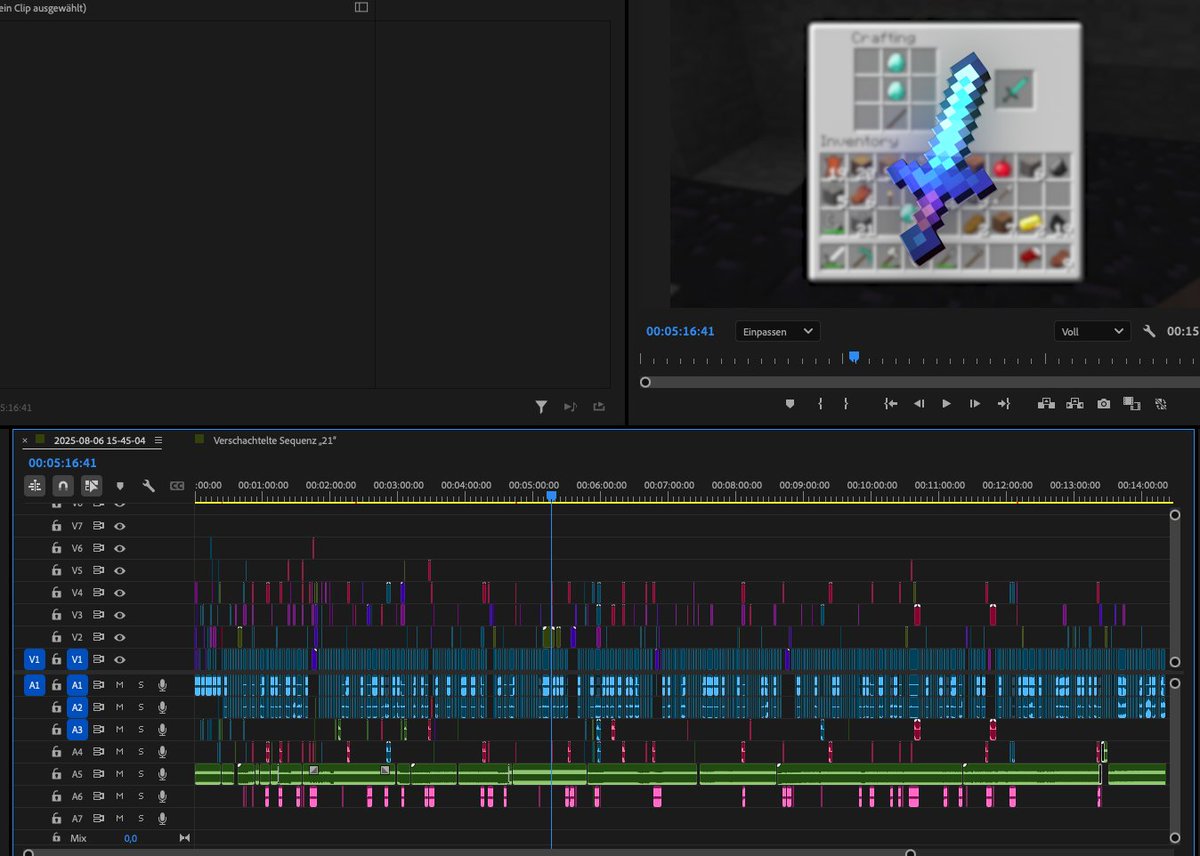Click Effect Controls play-audio icon
This screenshot has width=1200, height=856.
(570, 406)
